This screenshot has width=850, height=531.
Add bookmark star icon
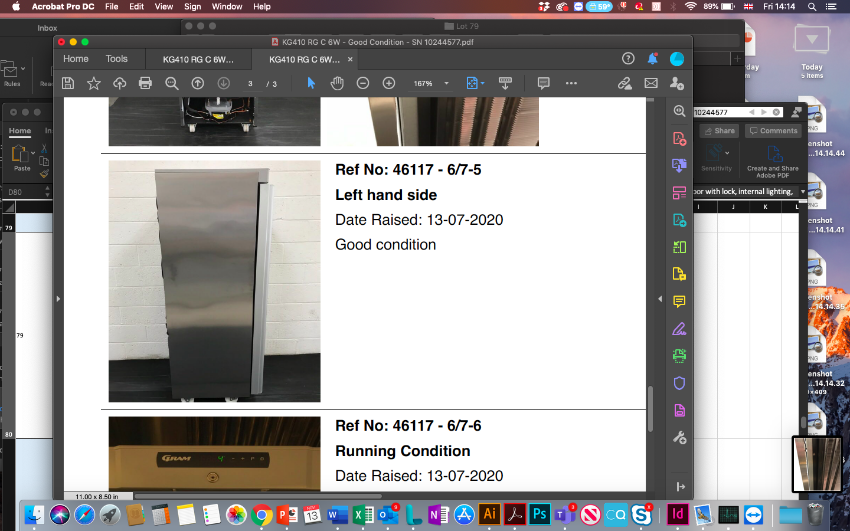click(94, 83)
